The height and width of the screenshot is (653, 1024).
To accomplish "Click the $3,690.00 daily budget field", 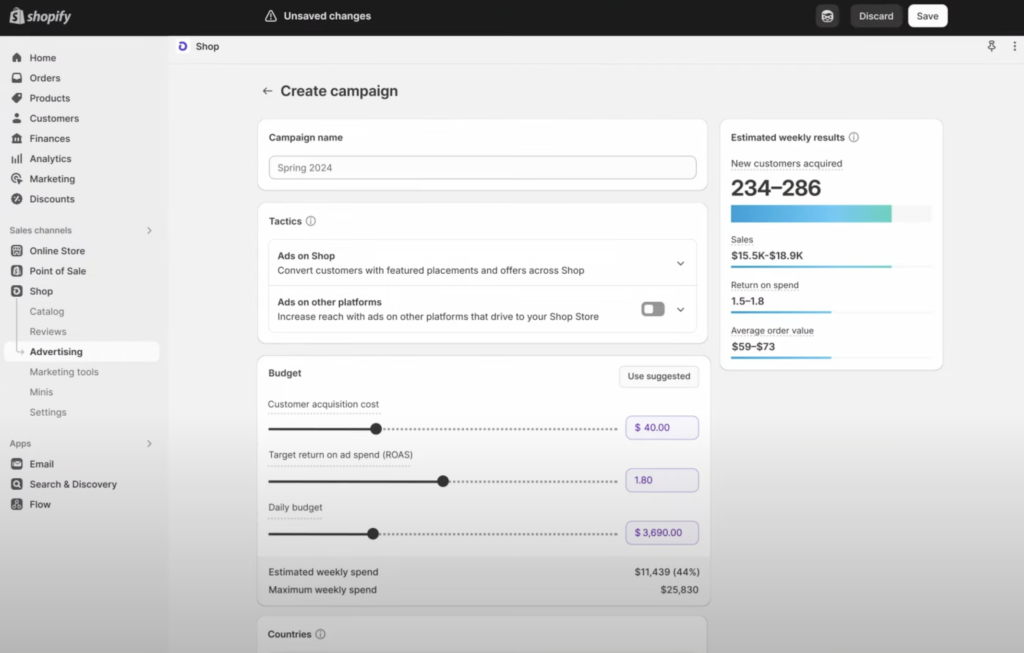I will 662,532.
